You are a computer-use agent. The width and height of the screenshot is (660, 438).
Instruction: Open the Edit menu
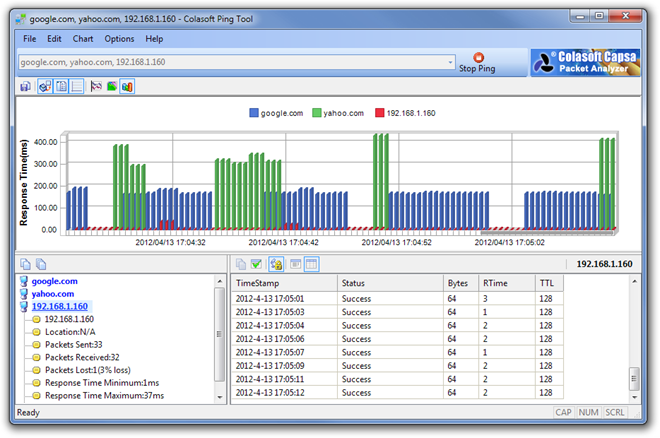[54, 39]
